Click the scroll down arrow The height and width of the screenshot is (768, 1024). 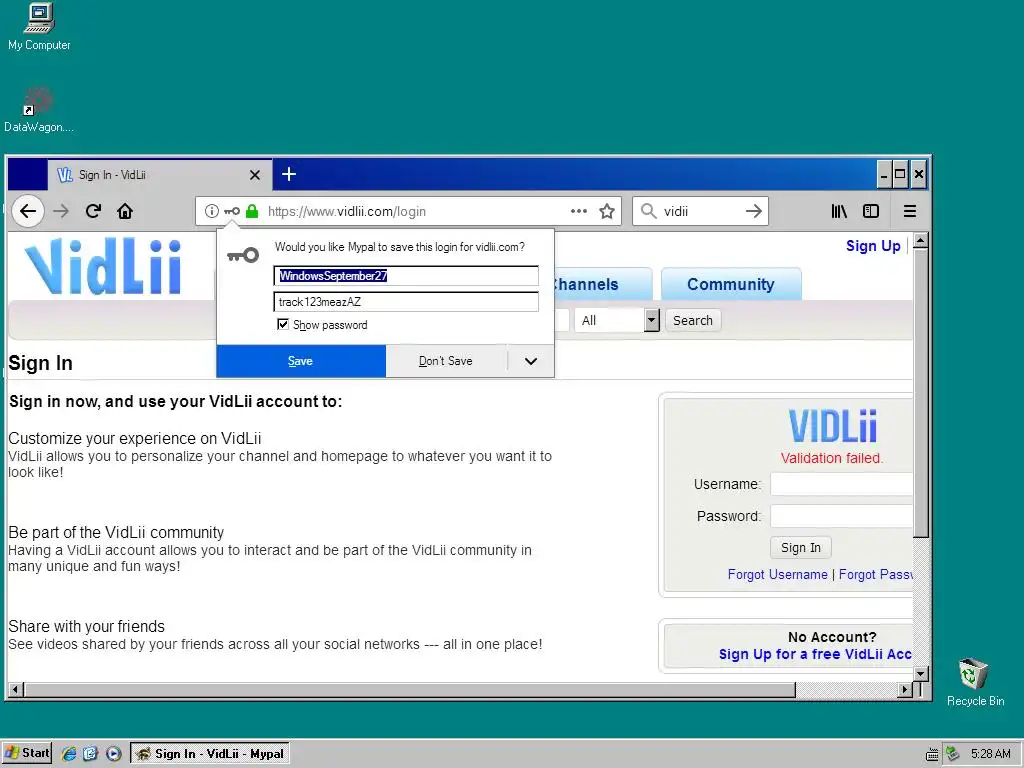pos(921,673)
